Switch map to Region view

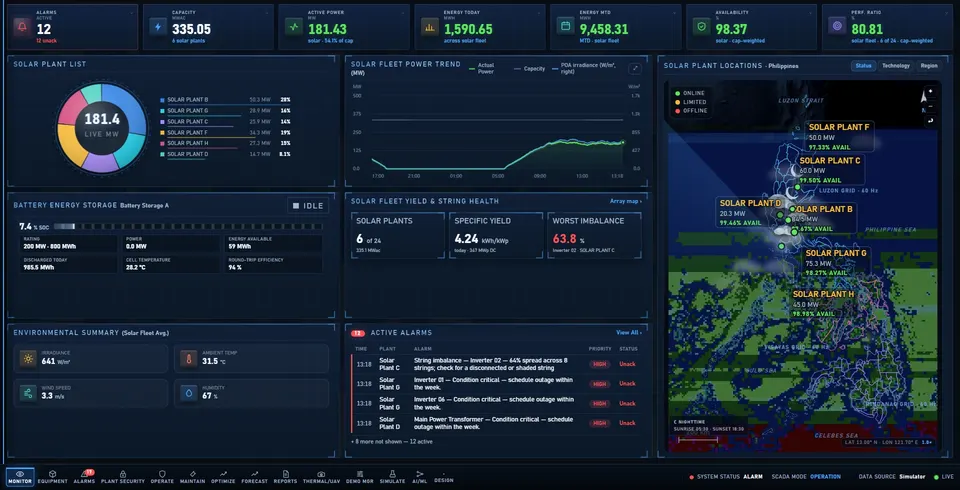tap(929, 66)
